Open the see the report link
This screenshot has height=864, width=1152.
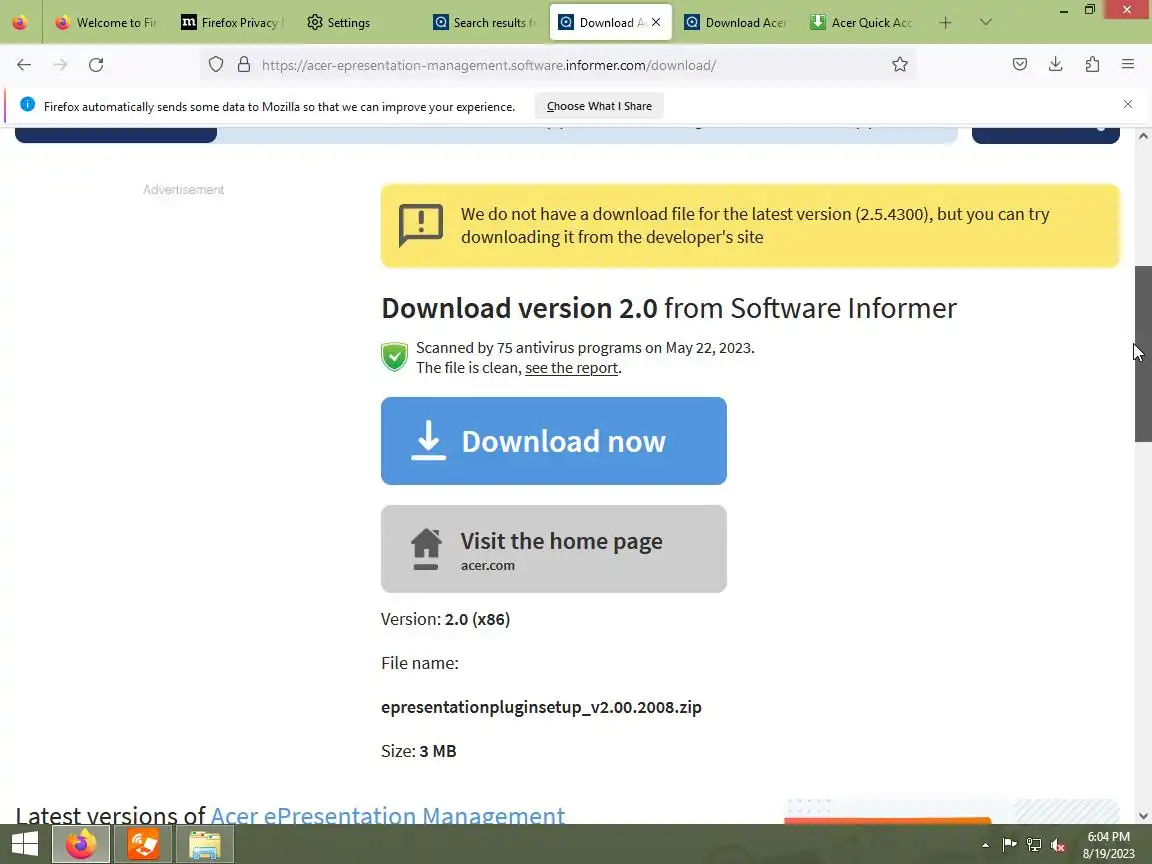click(x=571, y=367)
